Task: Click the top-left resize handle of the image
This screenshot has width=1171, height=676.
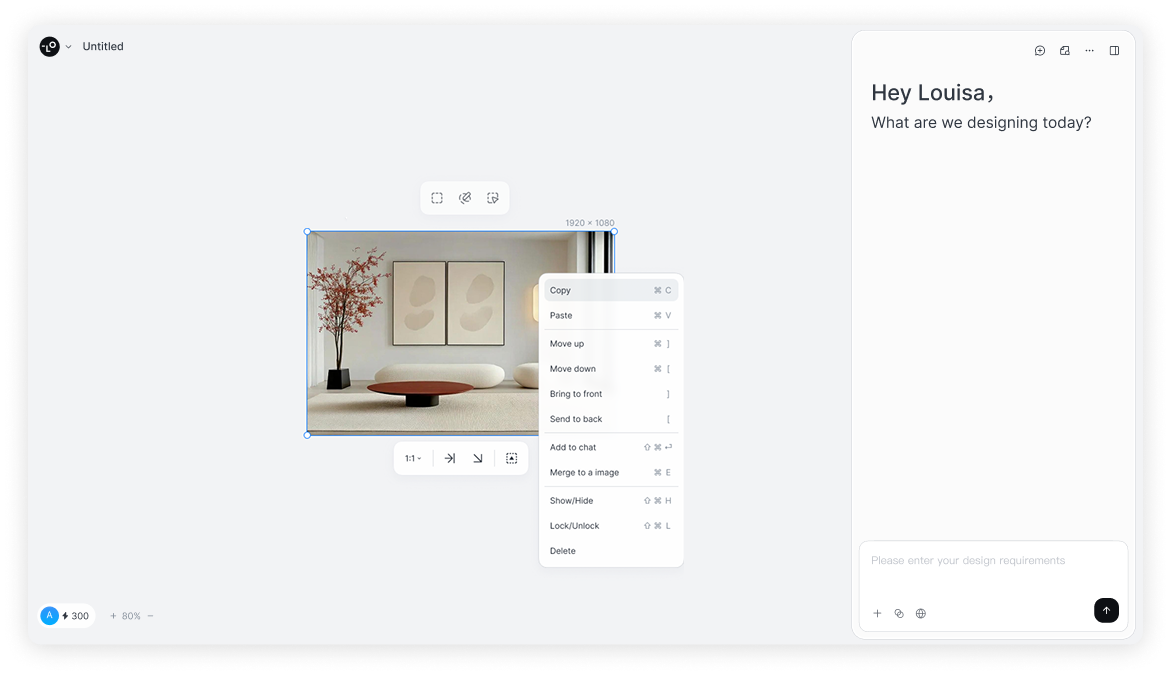Action: pyautogui.click(x=307, y=232)
